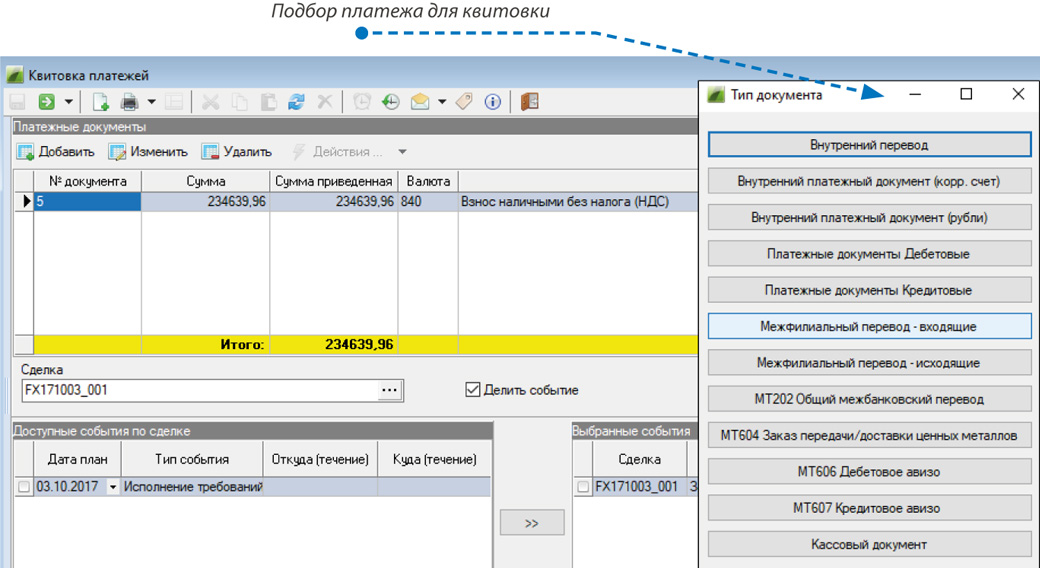Expand the date dropdown for 03.10.2017

(x=112, y=487)
